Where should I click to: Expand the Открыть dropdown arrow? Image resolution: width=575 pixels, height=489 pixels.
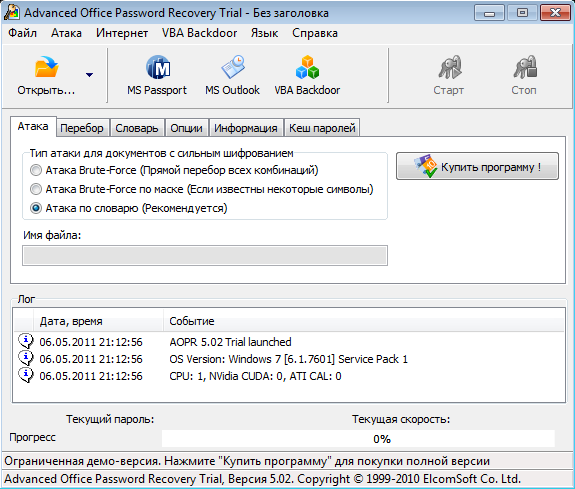[x=89, y=75]
